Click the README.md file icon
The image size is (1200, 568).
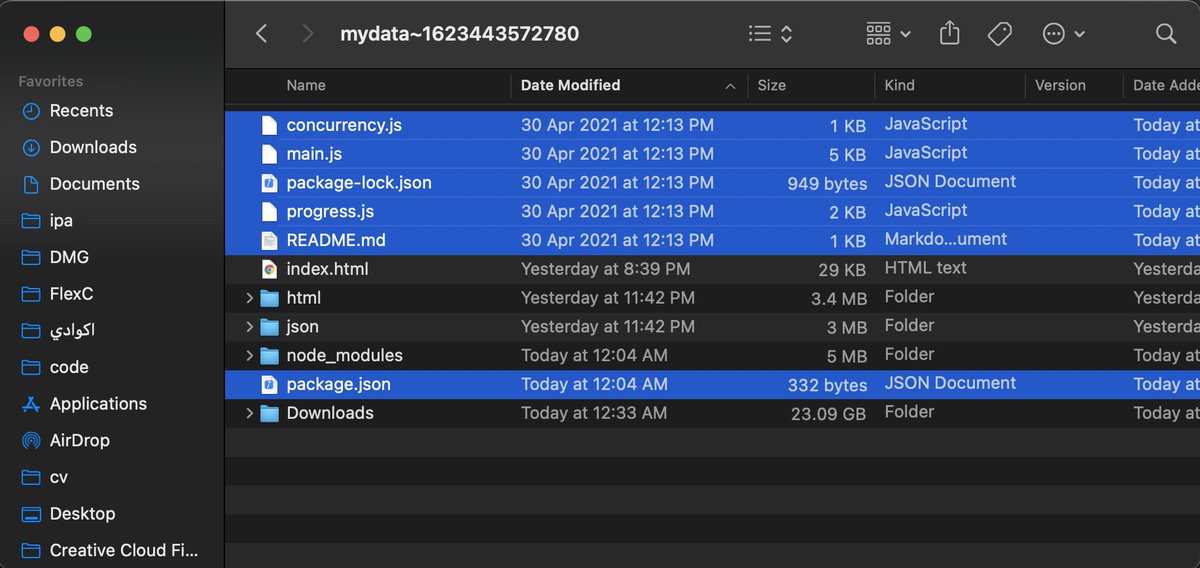(268, 240)
